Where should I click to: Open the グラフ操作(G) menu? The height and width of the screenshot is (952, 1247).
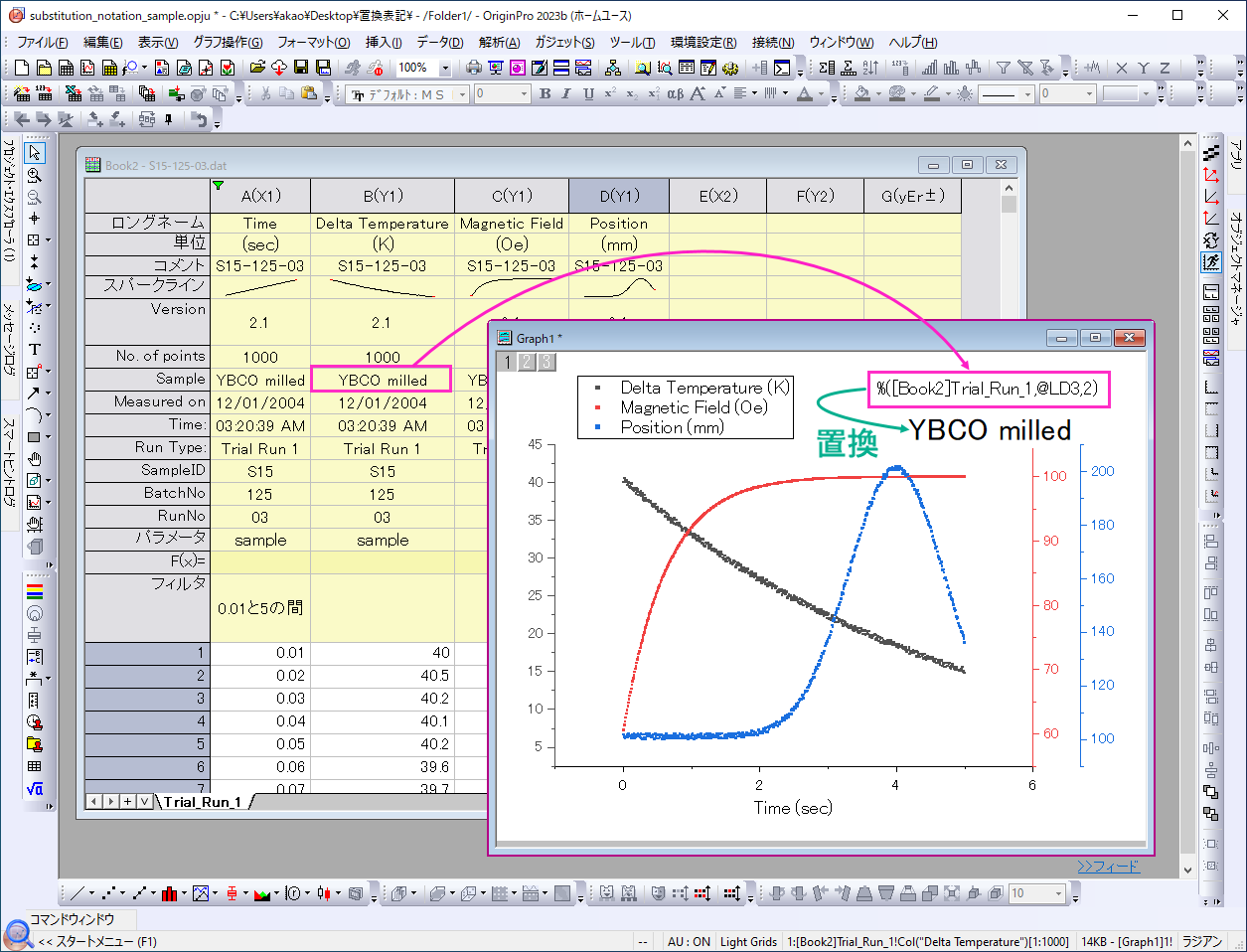(228, 42)
